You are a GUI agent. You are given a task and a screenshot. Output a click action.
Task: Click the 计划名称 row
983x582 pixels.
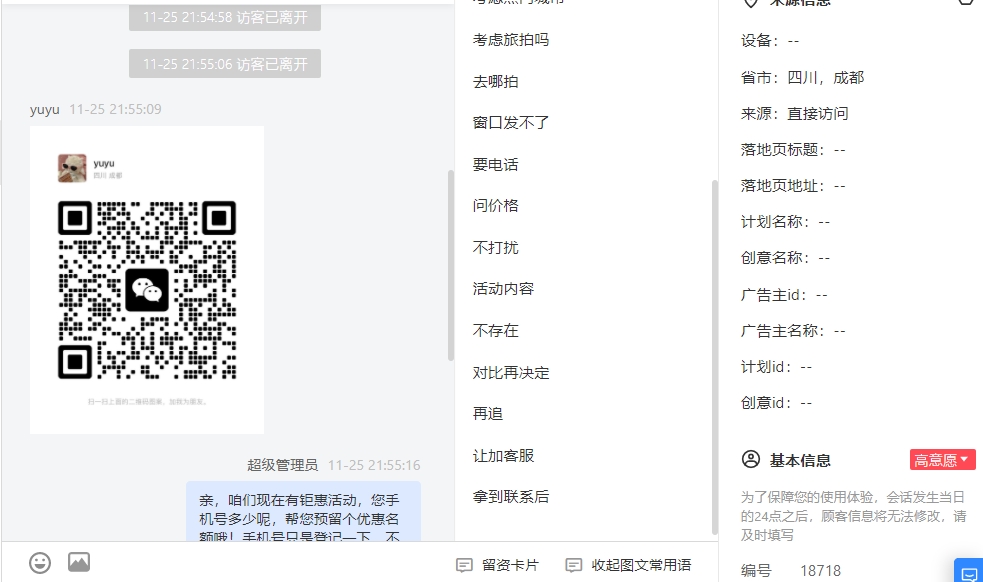pyautogui.click(x=786, y=221)
